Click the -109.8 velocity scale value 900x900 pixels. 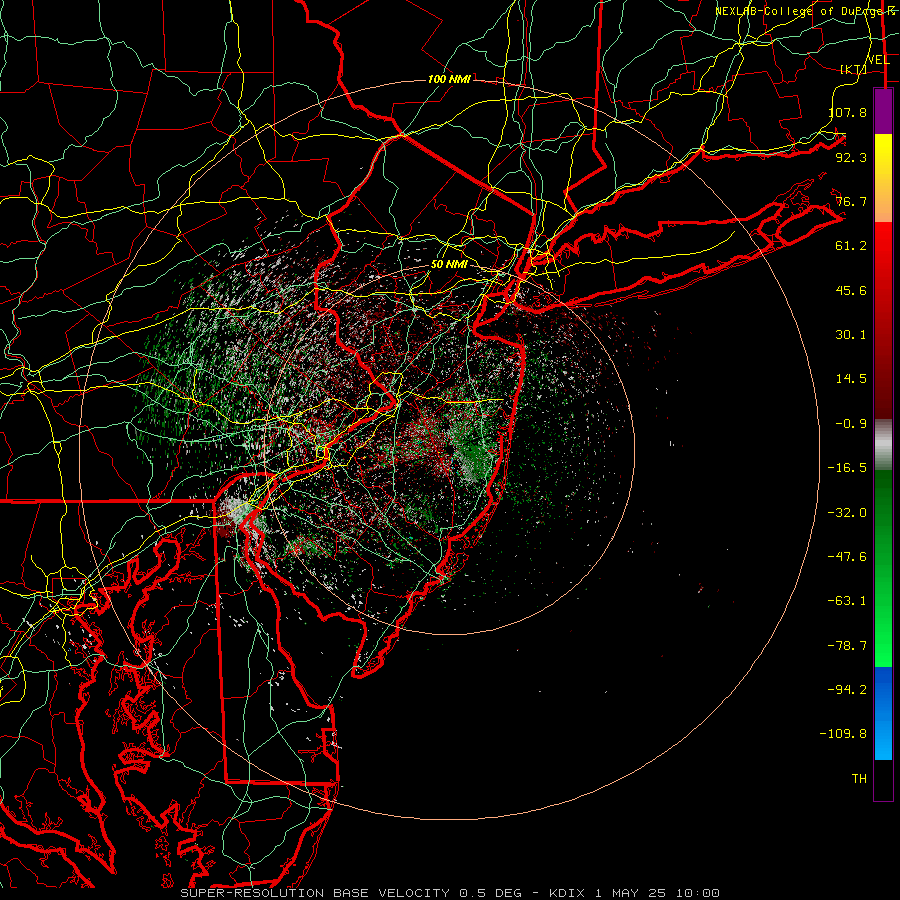pyautogui.click(x=843, y=734)
